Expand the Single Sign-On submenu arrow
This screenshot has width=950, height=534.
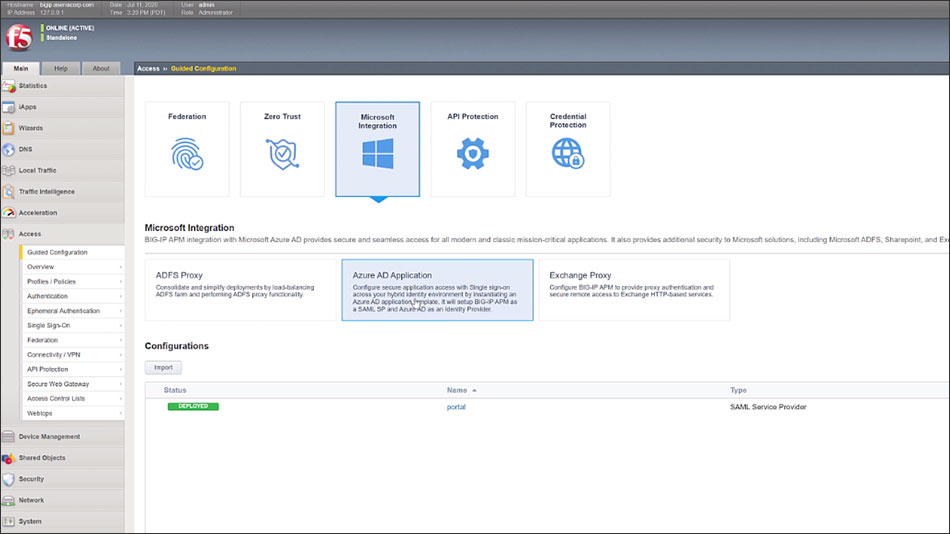click(x=121, y=325)
